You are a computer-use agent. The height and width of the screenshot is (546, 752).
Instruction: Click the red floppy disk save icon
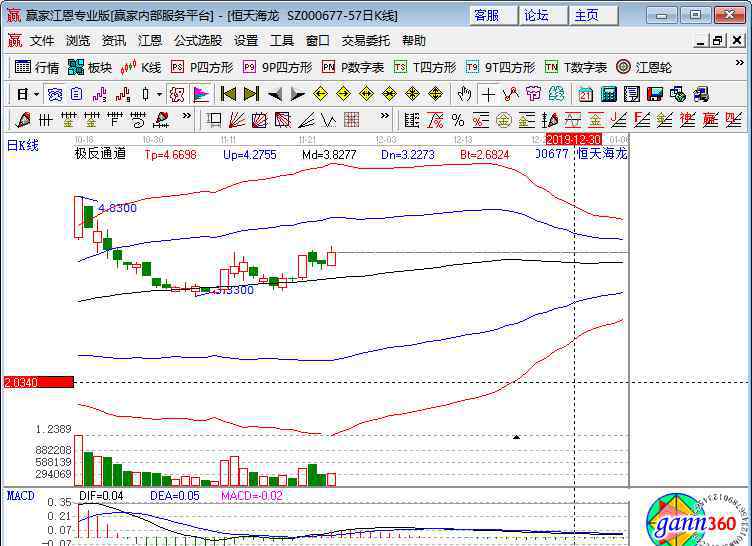coord(655,94)
